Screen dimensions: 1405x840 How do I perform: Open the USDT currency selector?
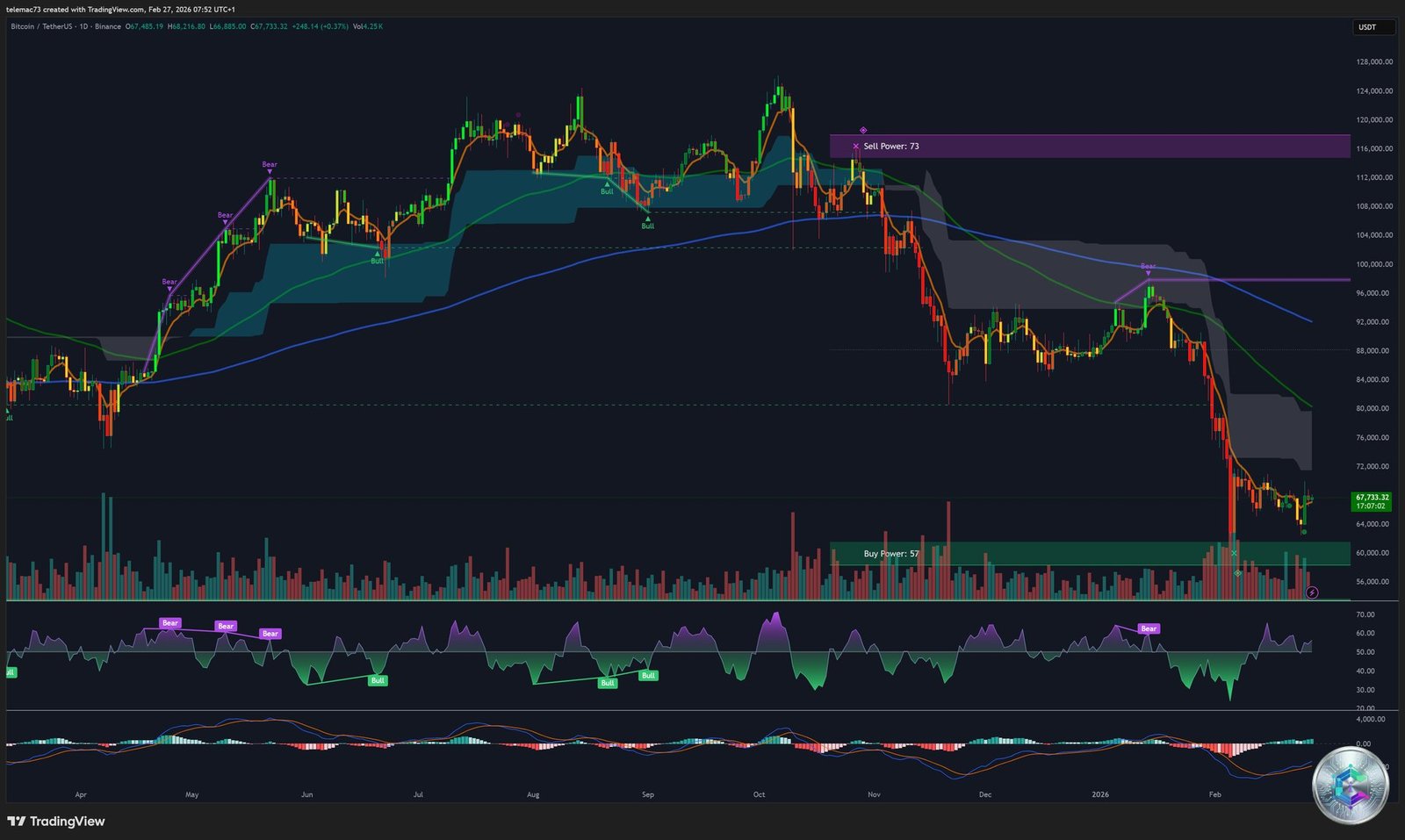1370,27
